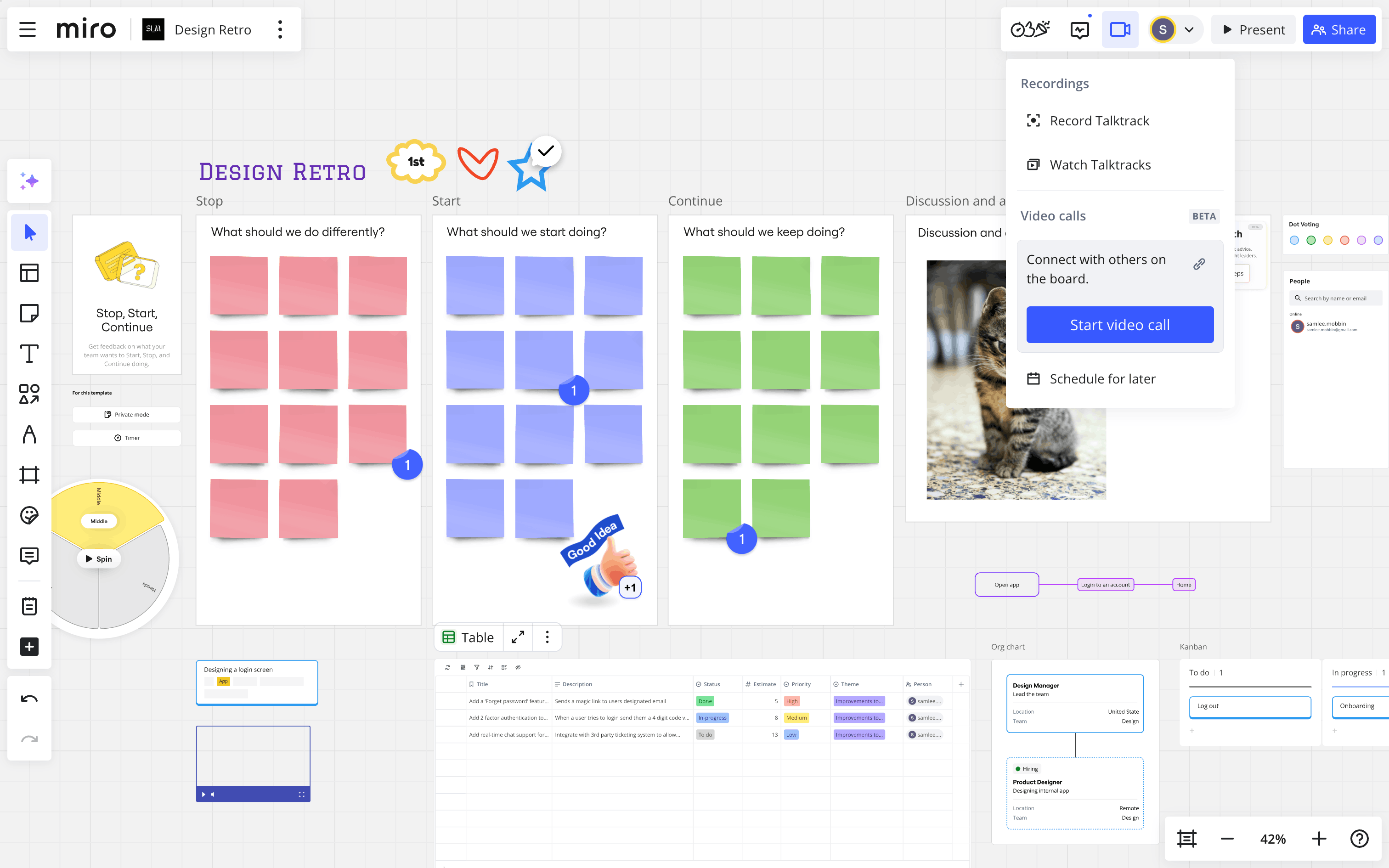
Task: Open the Shapes tool
Action: tap(28, 394)
